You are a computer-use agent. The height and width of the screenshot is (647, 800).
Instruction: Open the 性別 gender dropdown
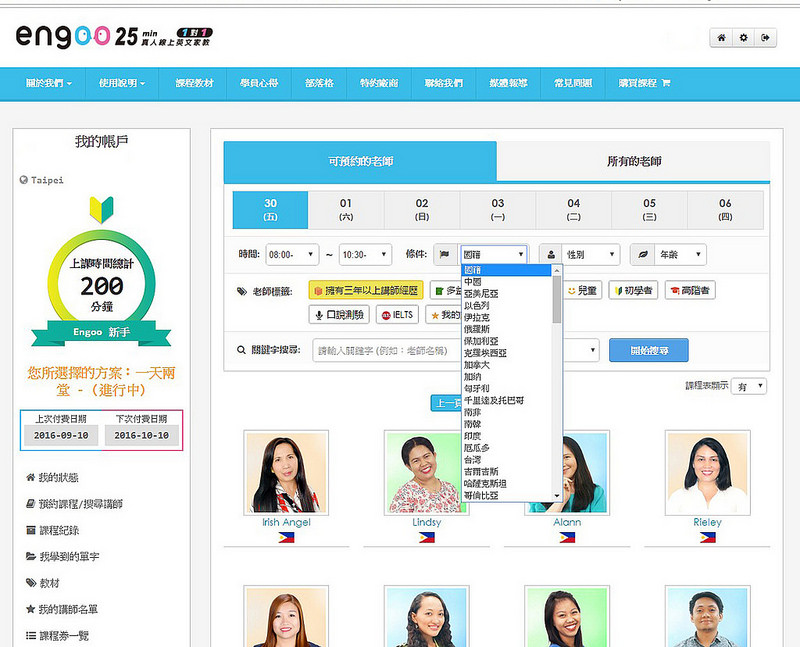tap(579, 255)
